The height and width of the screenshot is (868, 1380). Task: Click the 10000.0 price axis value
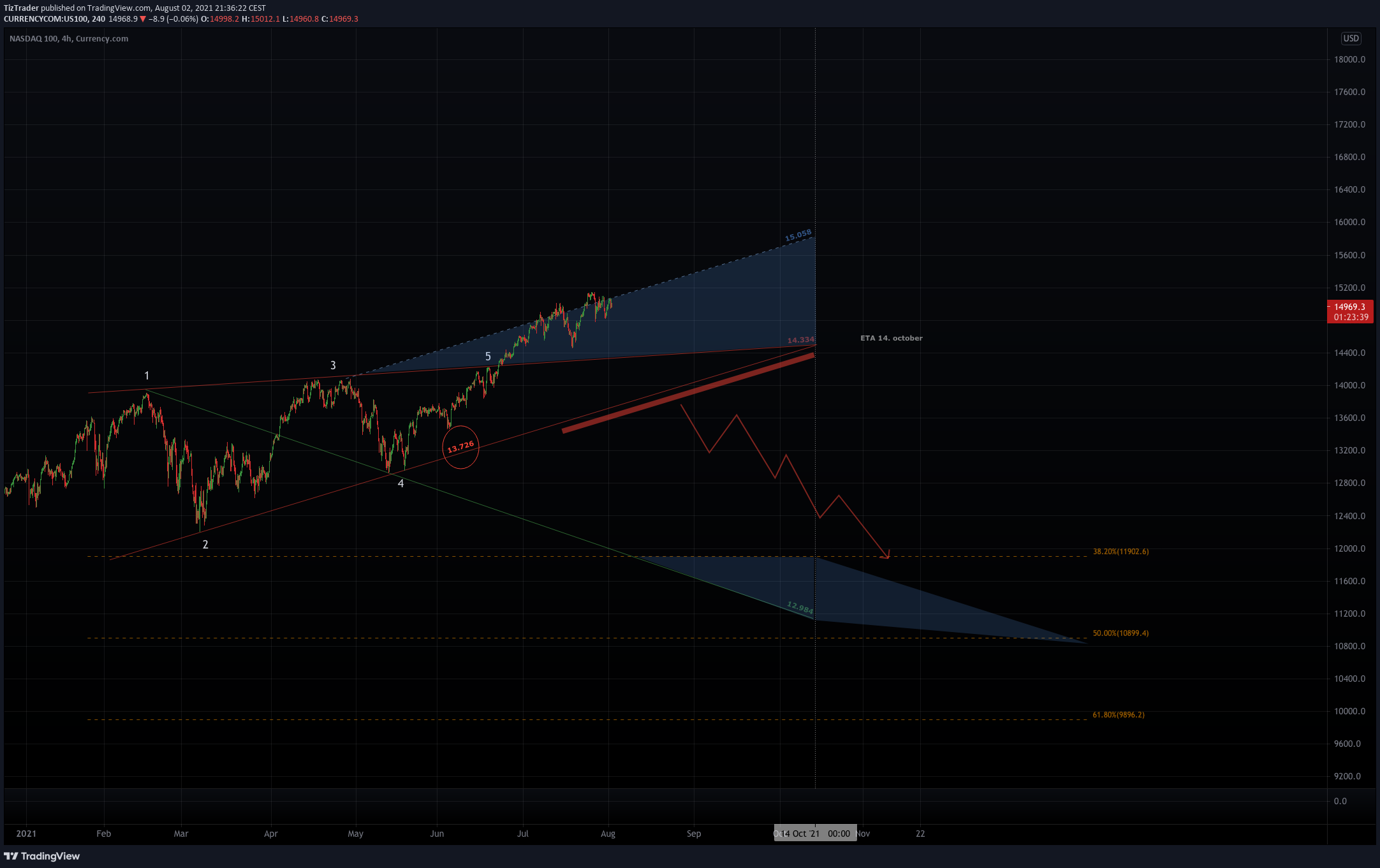click(1349, 711)
